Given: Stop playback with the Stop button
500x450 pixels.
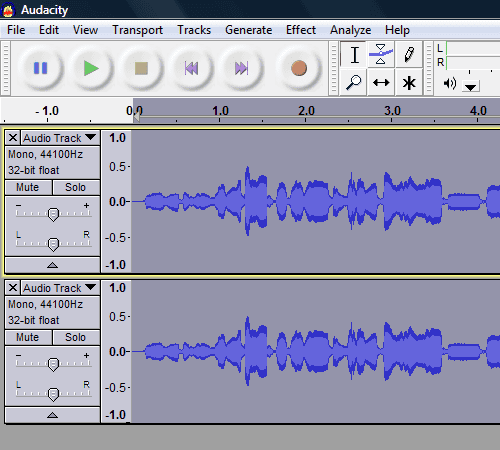Looking at the screenshot, I should click(141, 68).
